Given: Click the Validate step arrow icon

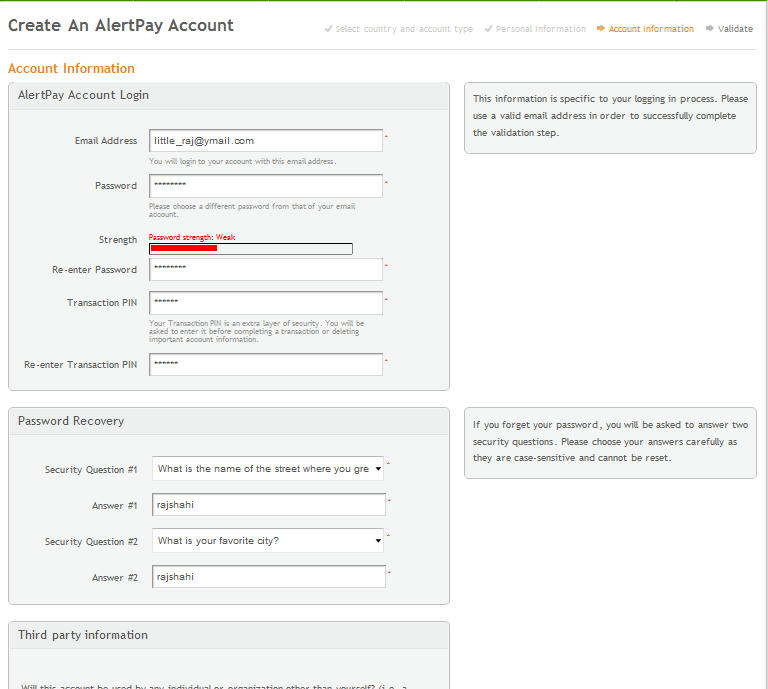Looking at the screenshot, I should click(710, 29).
